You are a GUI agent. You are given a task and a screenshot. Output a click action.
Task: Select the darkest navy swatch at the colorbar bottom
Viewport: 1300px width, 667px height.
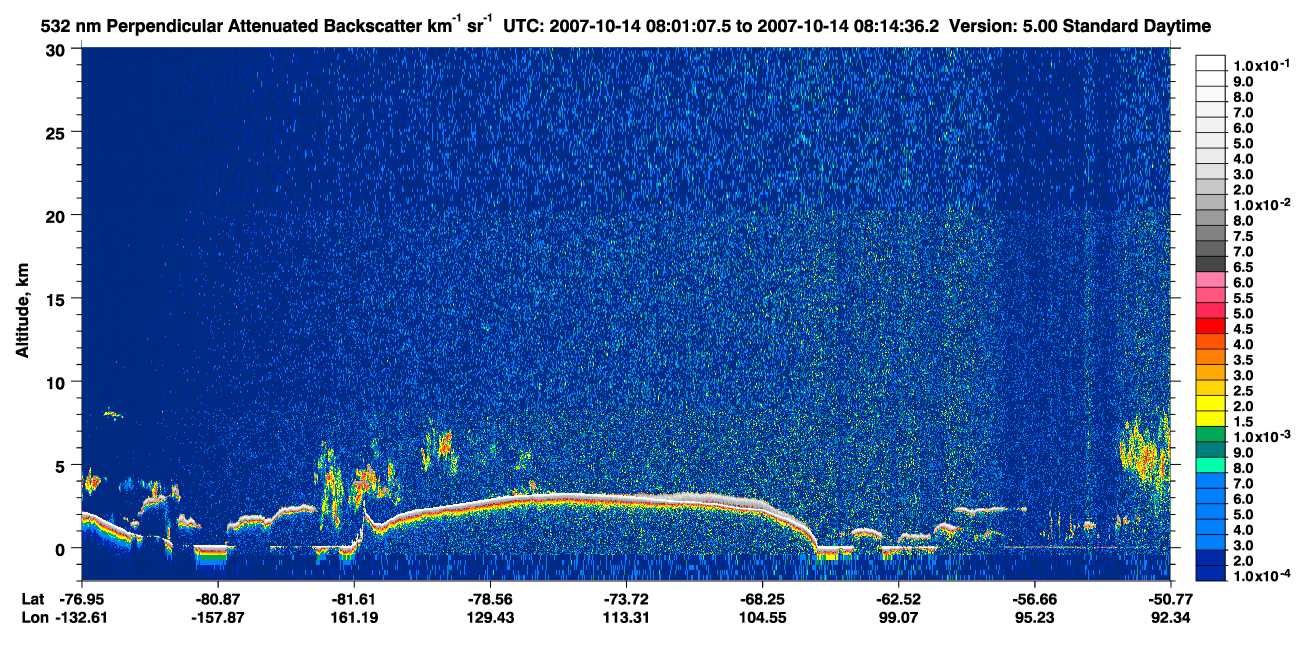(1211, 572)
